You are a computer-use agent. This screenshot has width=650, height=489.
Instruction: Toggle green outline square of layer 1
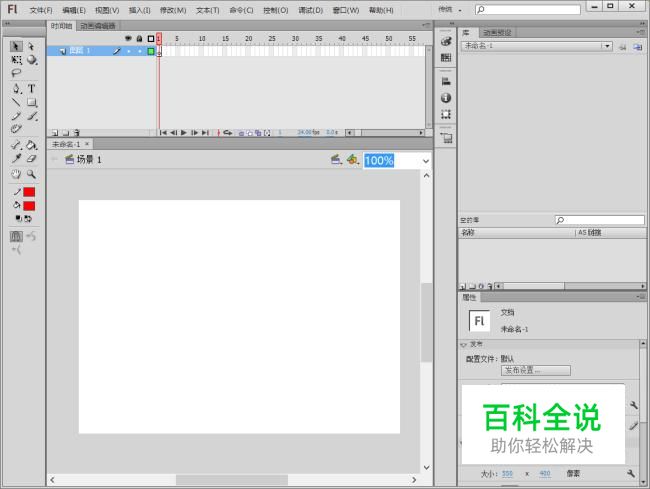(x=151, y=51)
